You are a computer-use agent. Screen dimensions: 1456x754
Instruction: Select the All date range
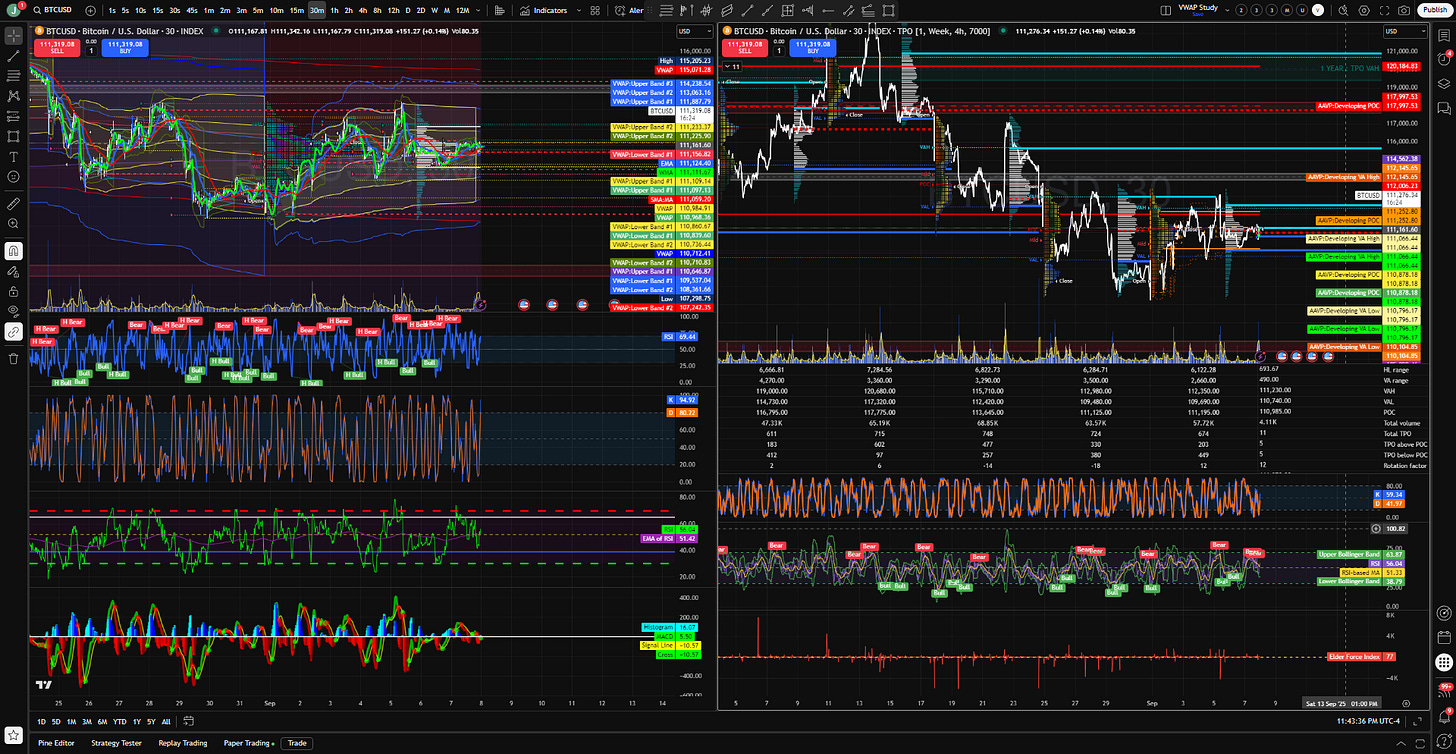click(x=166, y=722)
